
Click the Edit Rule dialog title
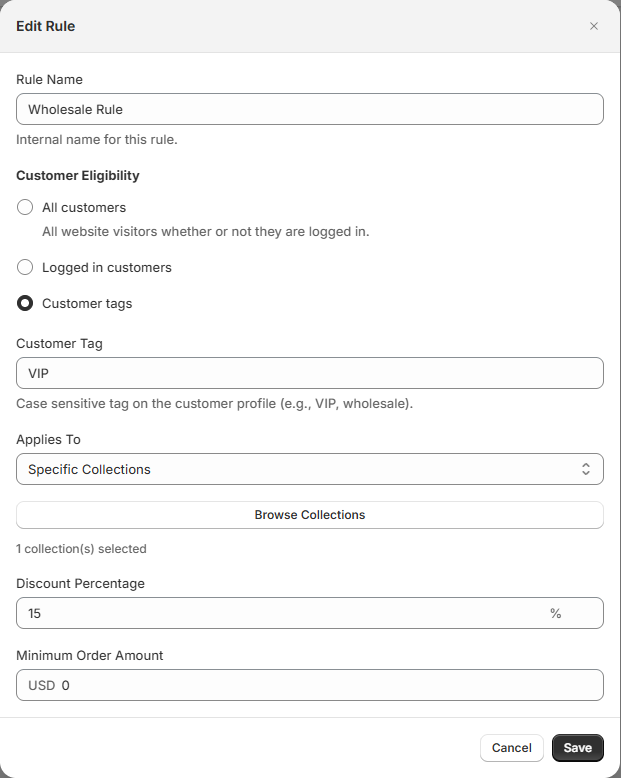coord(46,26)
